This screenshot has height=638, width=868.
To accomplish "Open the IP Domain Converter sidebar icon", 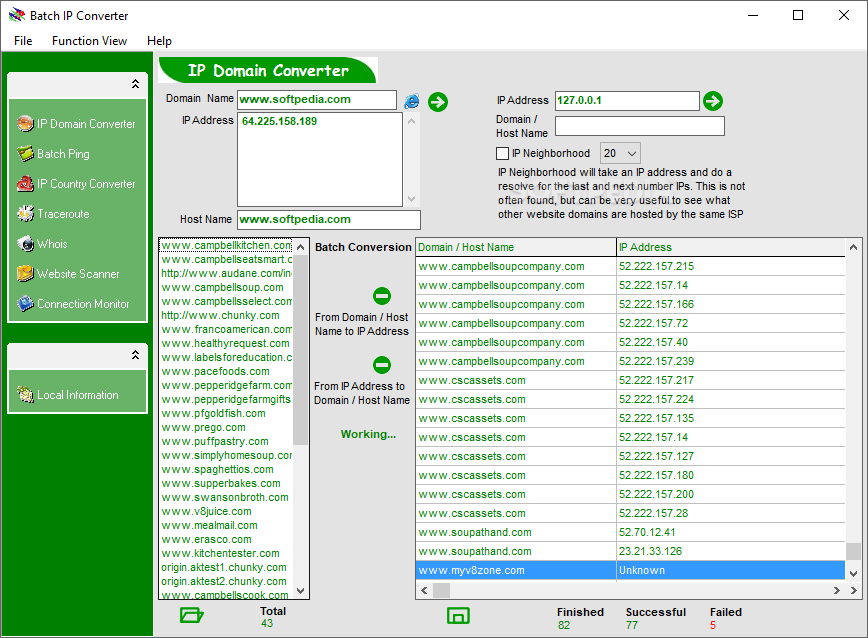I will [x=25, y=123].
